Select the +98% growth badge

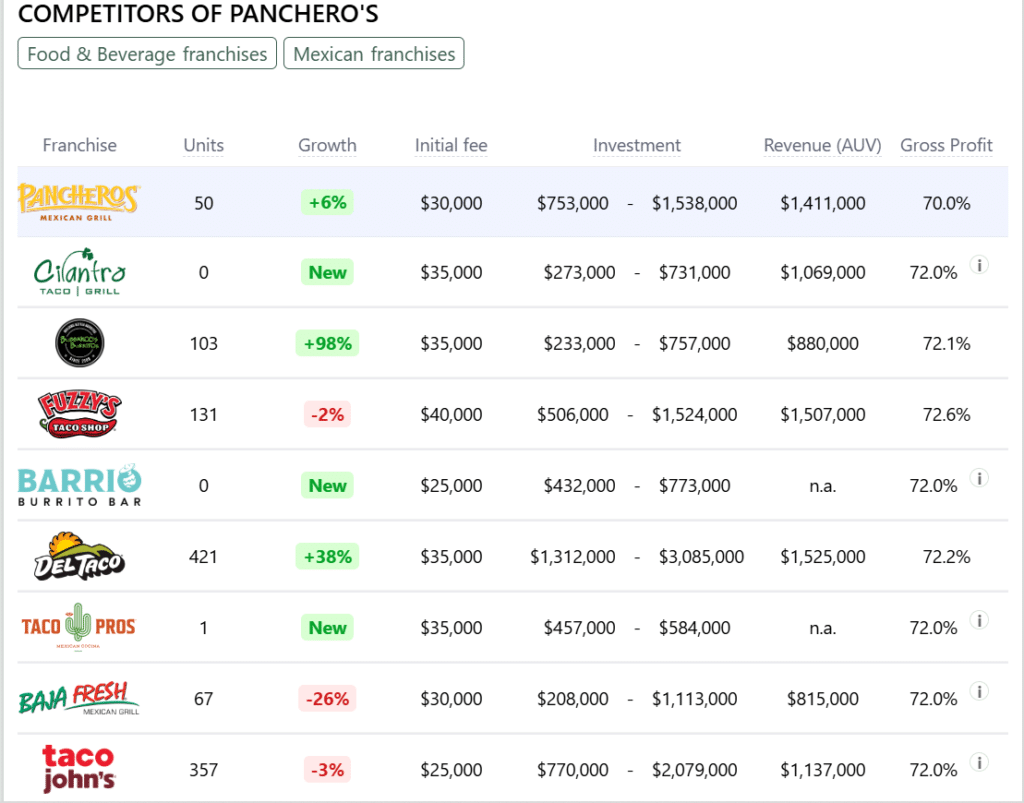pos(327,343)
